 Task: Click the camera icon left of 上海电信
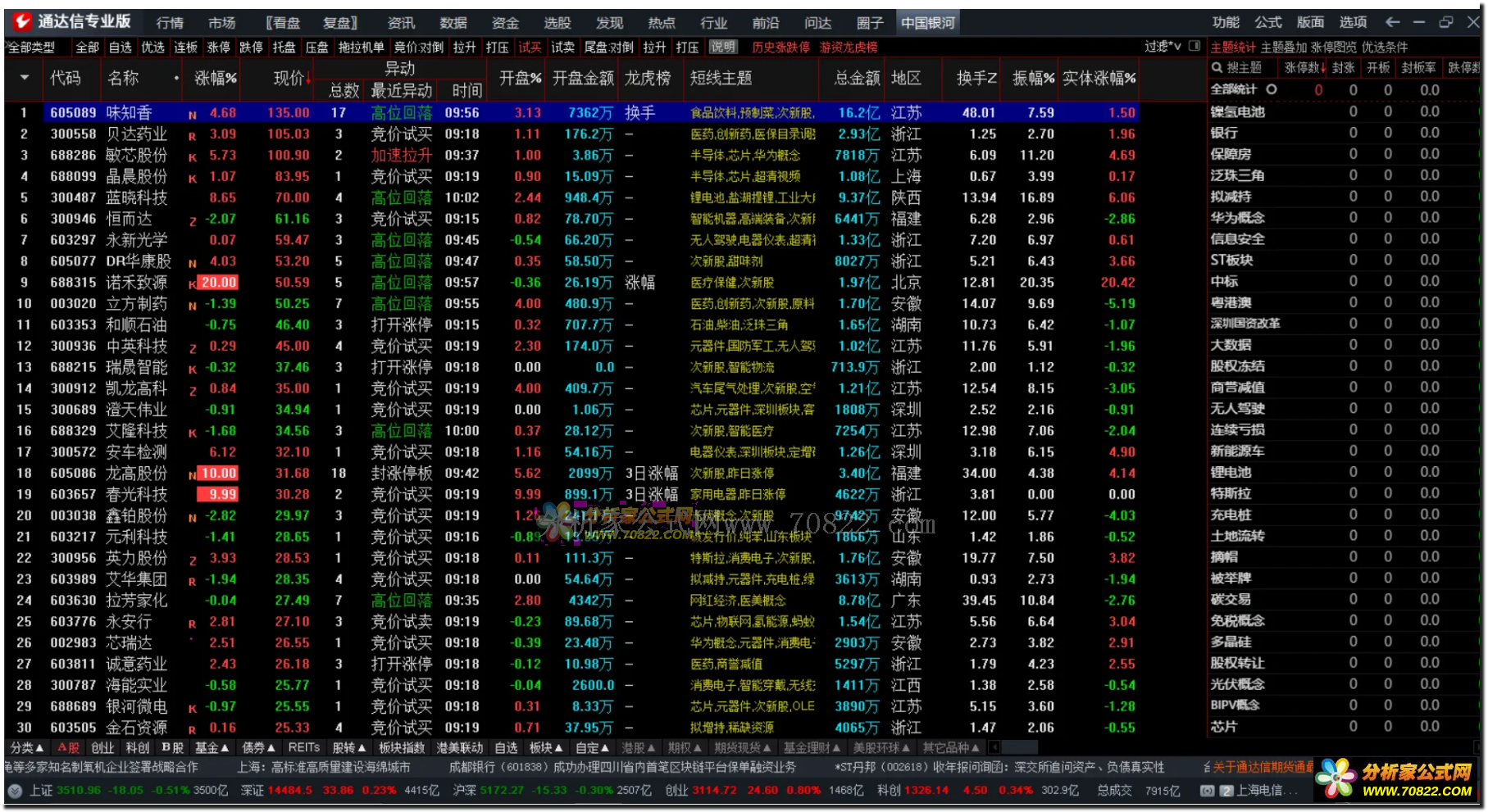[x=1207, y=791]
